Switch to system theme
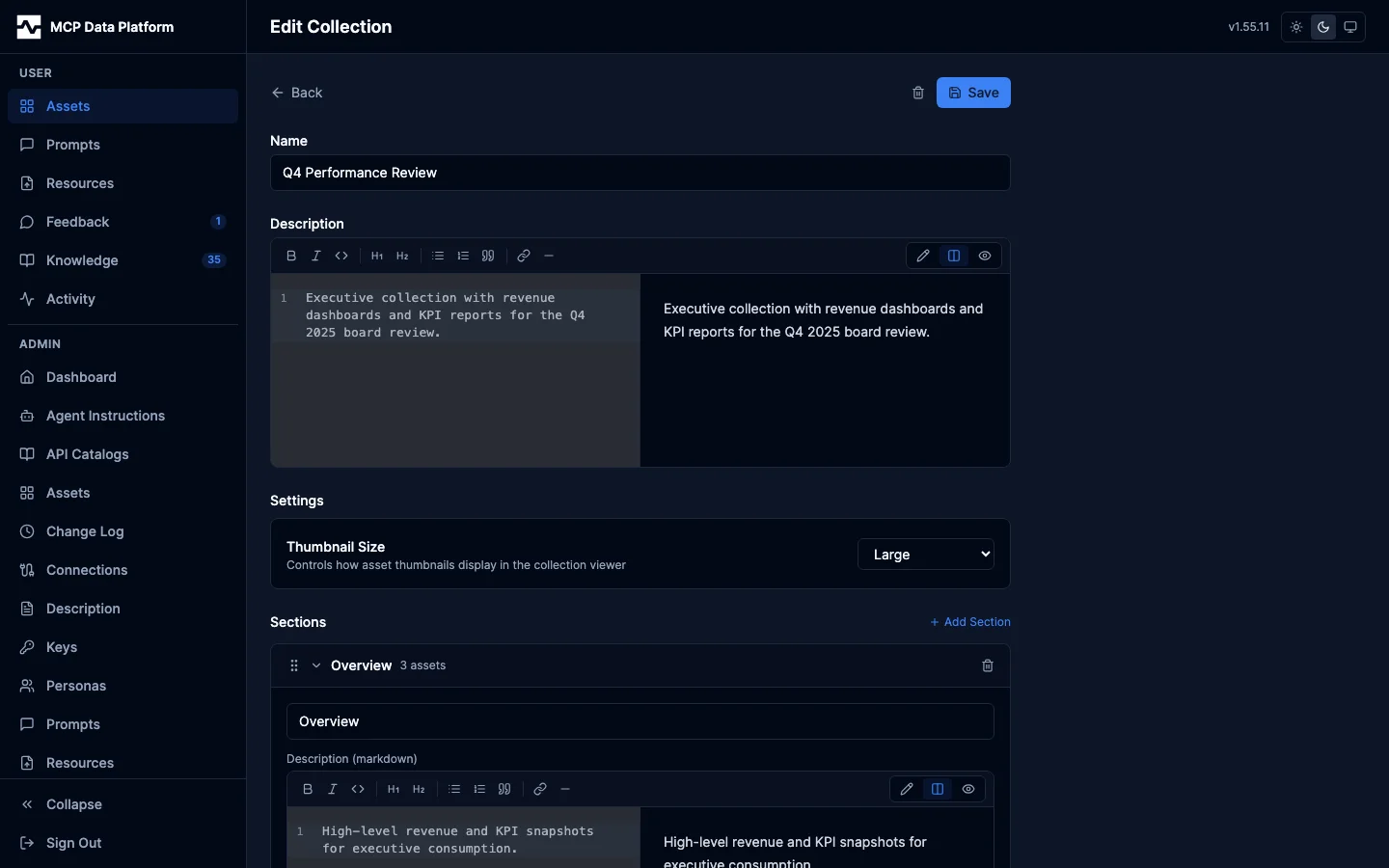1389x868 pixels. tap(1350, 27)
